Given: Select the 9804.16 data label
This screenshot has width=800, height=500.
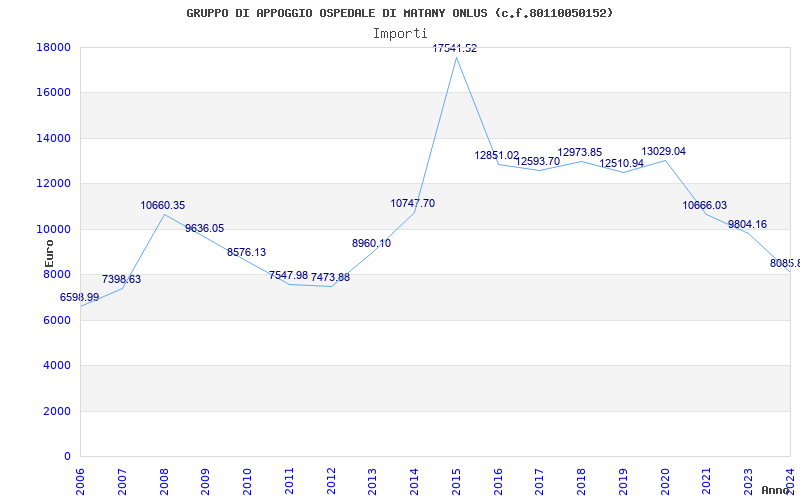Looking at the screenshot, I should click(x=747, y=224).
